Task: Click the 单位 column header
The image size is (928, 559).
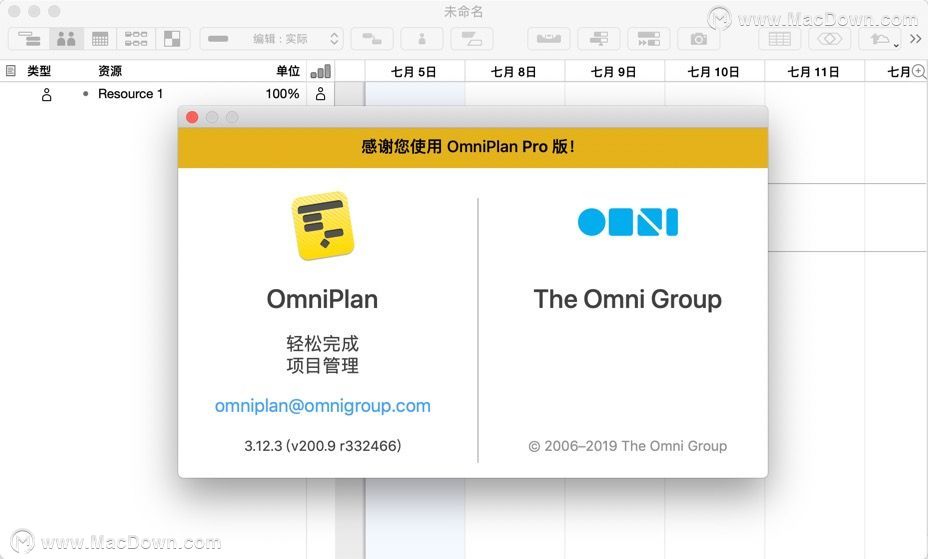Action: (x=288, y=71)
